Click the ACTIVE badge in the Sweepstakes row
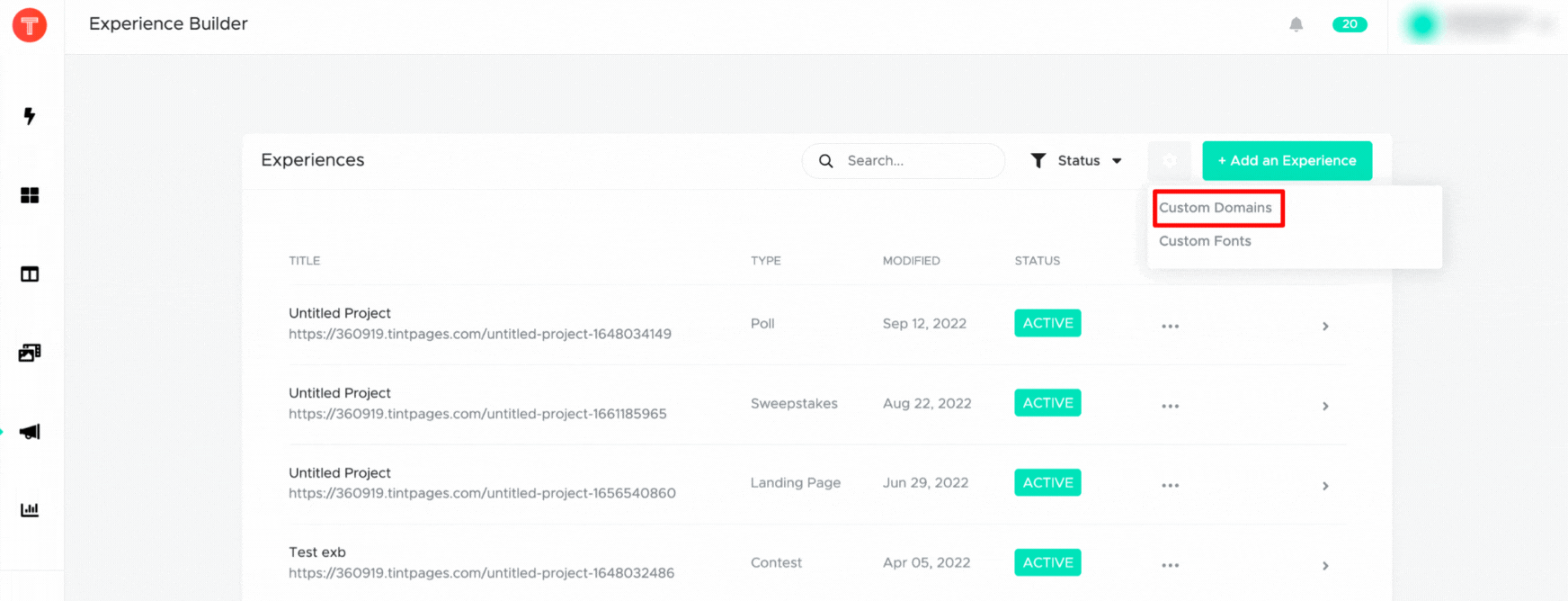1568x601 pixels. tap(1047, 403)
